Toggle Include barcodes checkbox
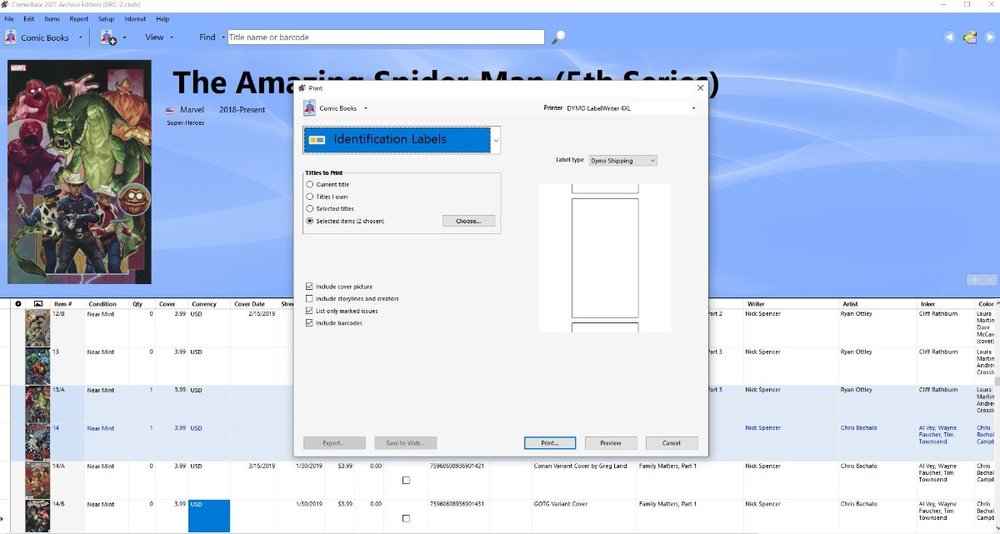1000x534 pixels. (309, 323)
